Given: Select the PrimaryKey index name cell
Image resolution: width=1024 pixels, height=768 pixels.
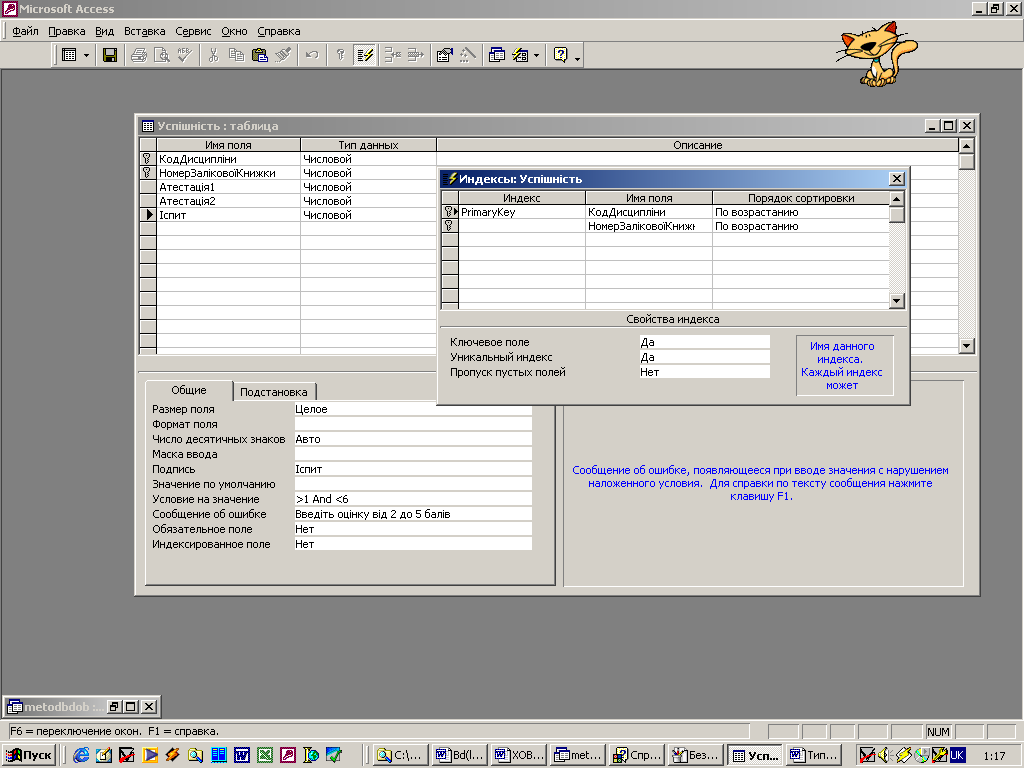Looking at the screenshot, I should (x=522, y=212).
